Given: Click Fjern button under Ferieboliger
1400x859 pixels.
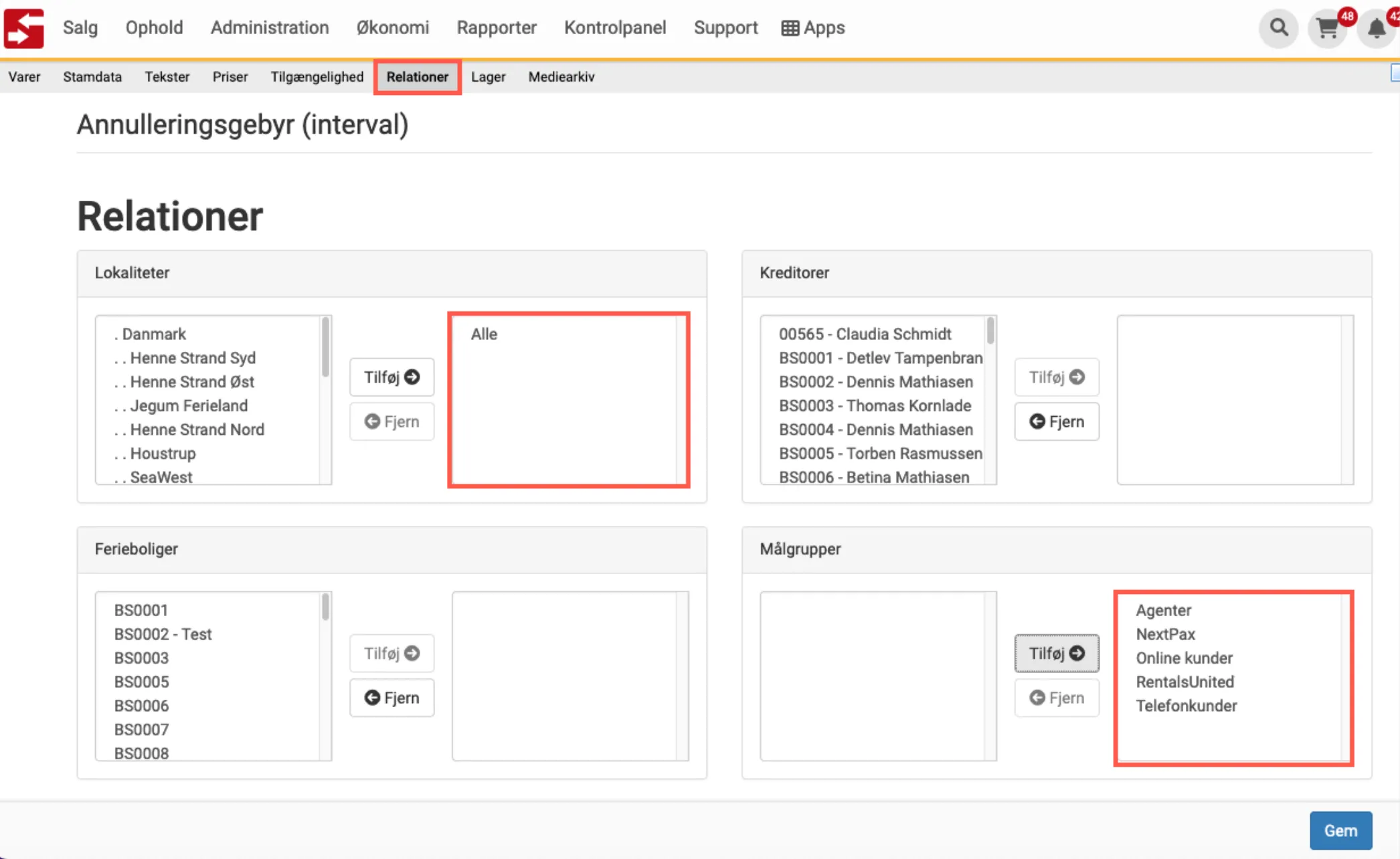Looking at the screenshot, I should [391, 698].
